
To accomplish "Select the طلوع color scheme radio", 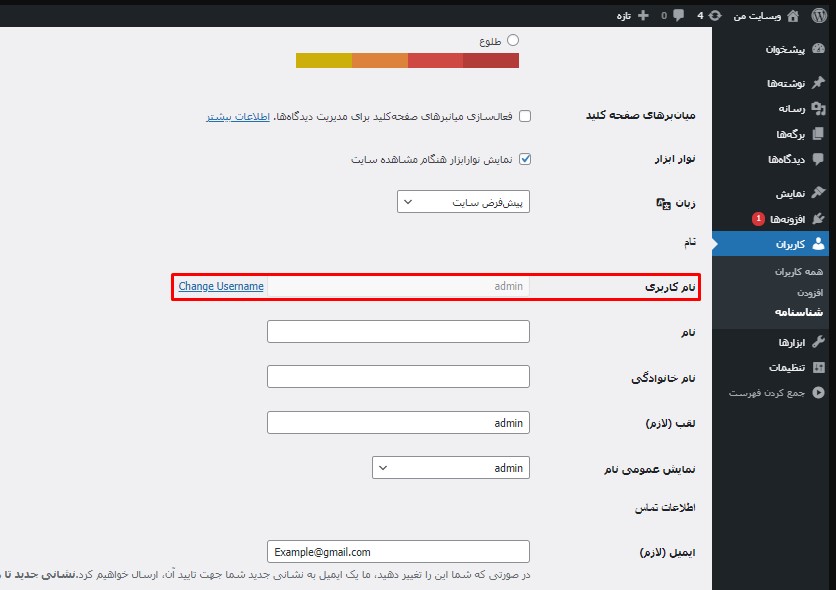I will (513, 40).
